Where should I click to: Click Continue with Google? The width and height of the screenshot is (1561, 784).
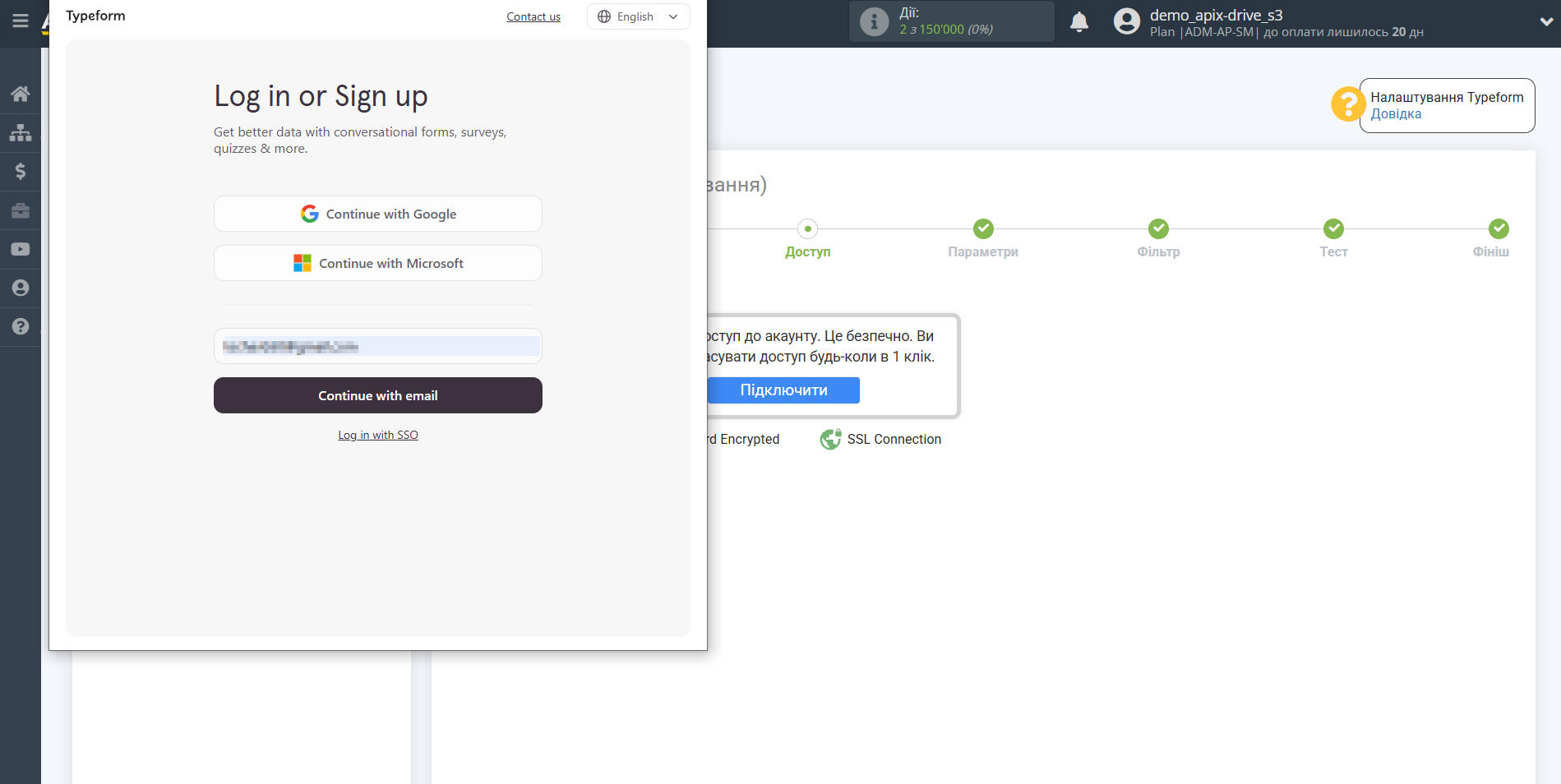pyautogui.click(x=378, y=214)
